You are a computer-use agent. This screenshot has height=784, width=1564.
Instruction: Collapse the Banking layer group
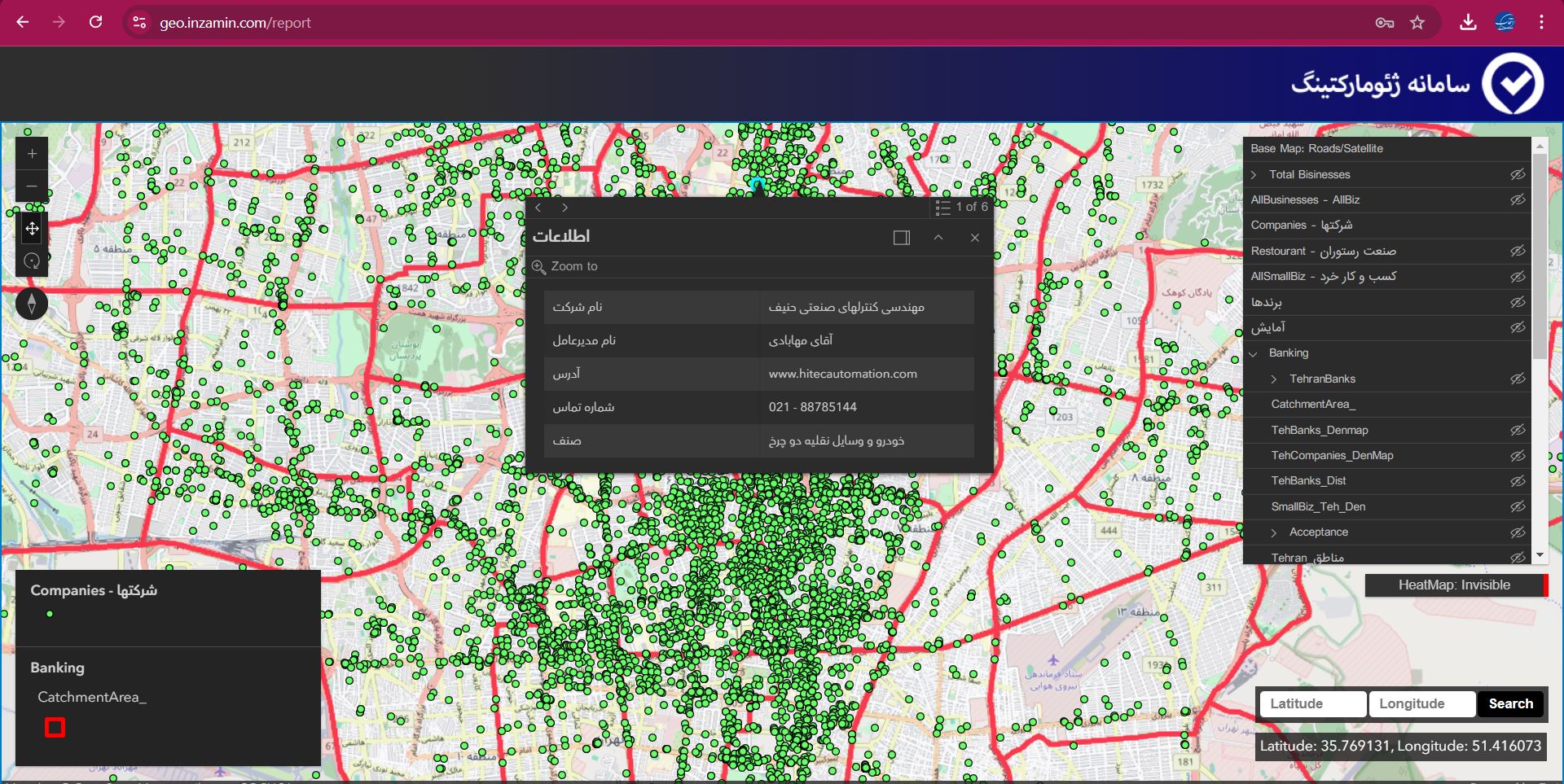tap(1254, 353)
